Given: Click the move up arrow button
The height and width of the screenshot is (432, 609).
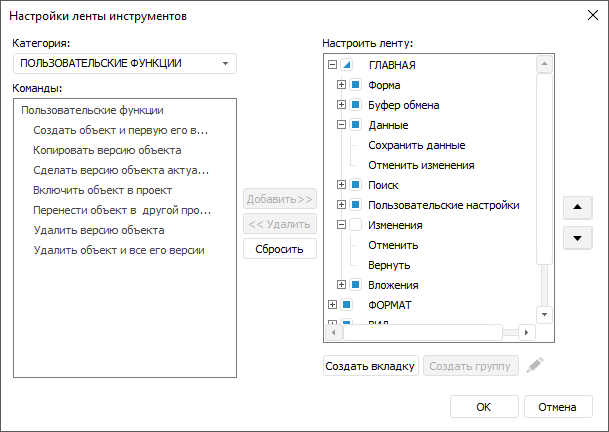Looking at the screenshot, I should 577,208.
